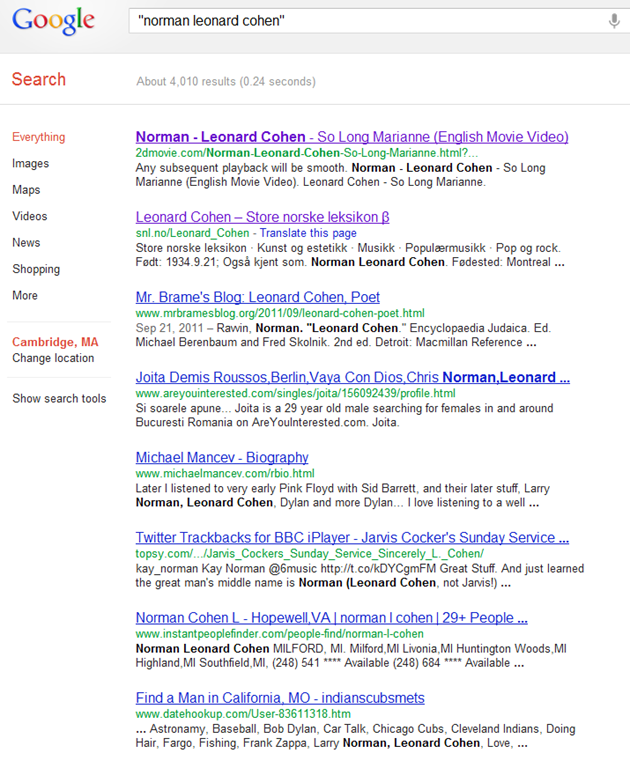The height and width of the screenshot is (768, 630).
Task: Open News search category
Action: coord(26,243)
